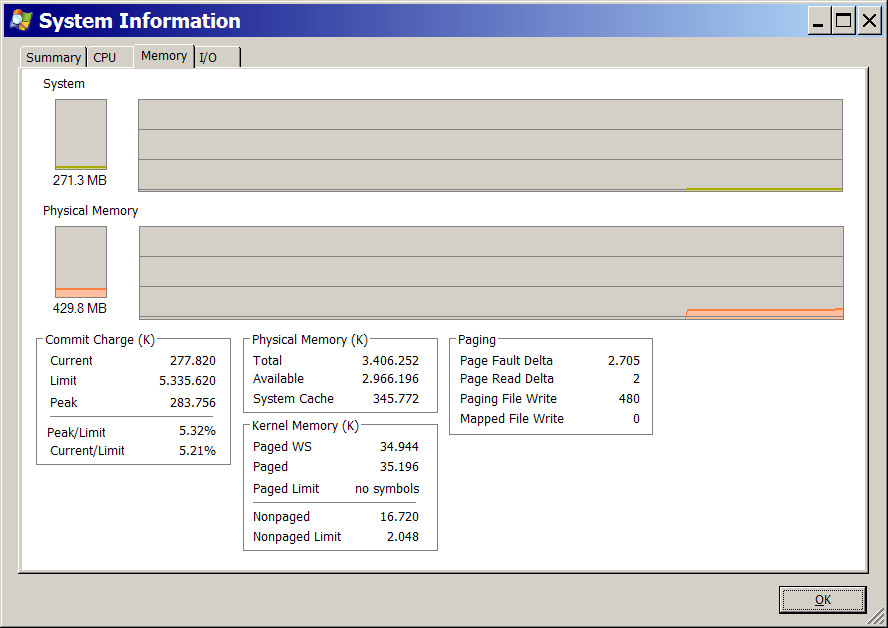Click the Page Read Delta value 2

(636, 379)
